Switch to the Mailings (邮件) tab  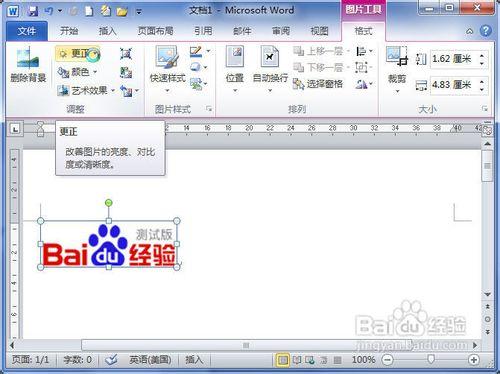point(242,31)
